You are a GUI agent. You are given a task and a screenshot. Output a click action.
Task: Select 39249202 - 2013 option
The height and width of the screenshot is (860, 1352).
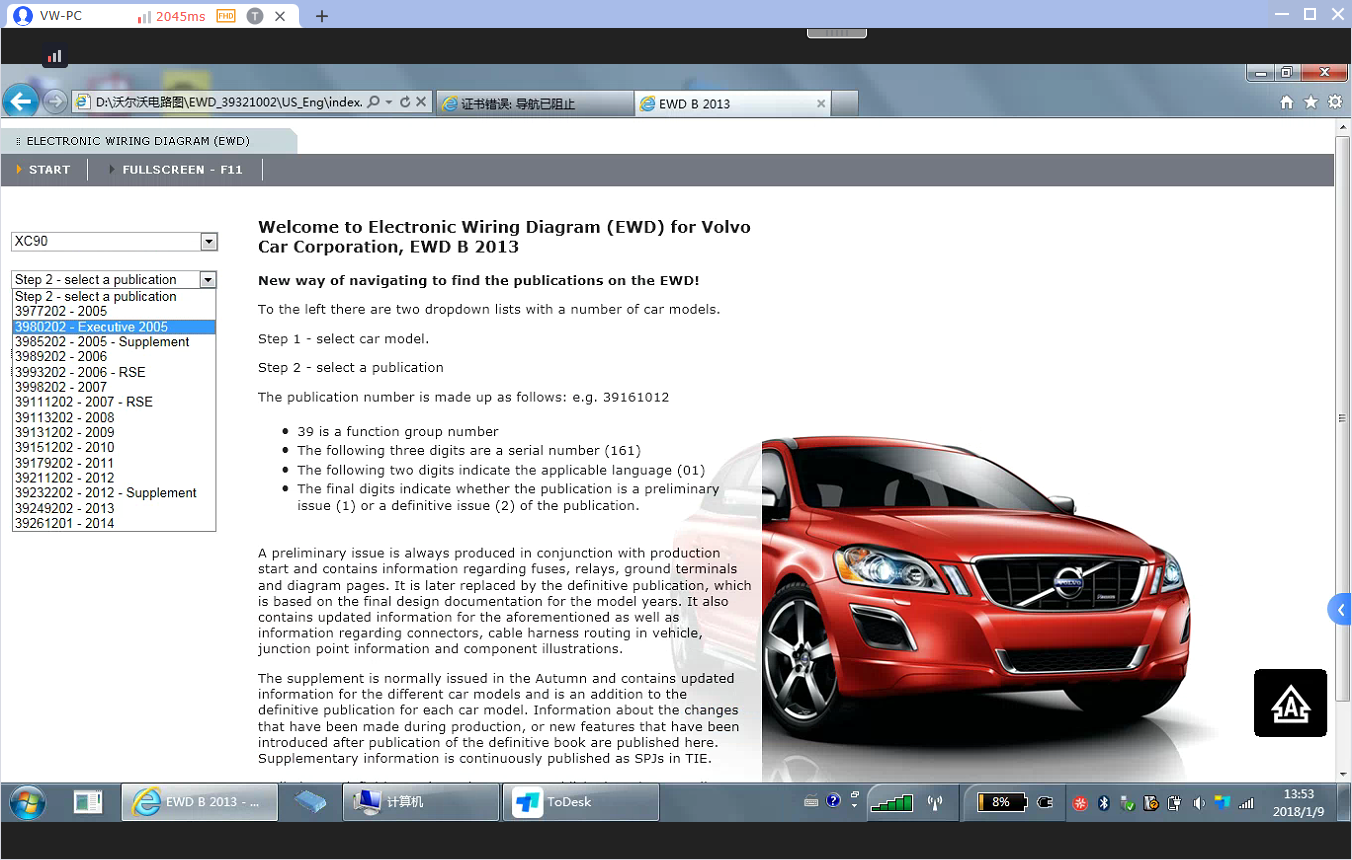[114, 508]
